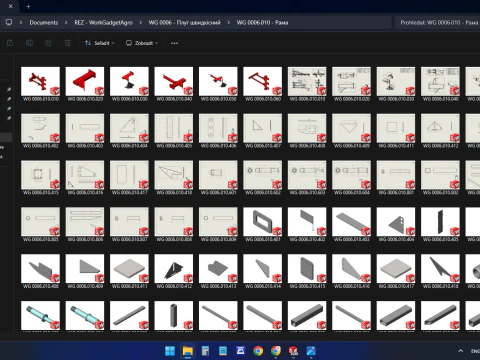
Task: Expand the chevron after REZ - WorkGadgetAgro breadcrumb
Action: pyautogui.click(x=140, y=22)
